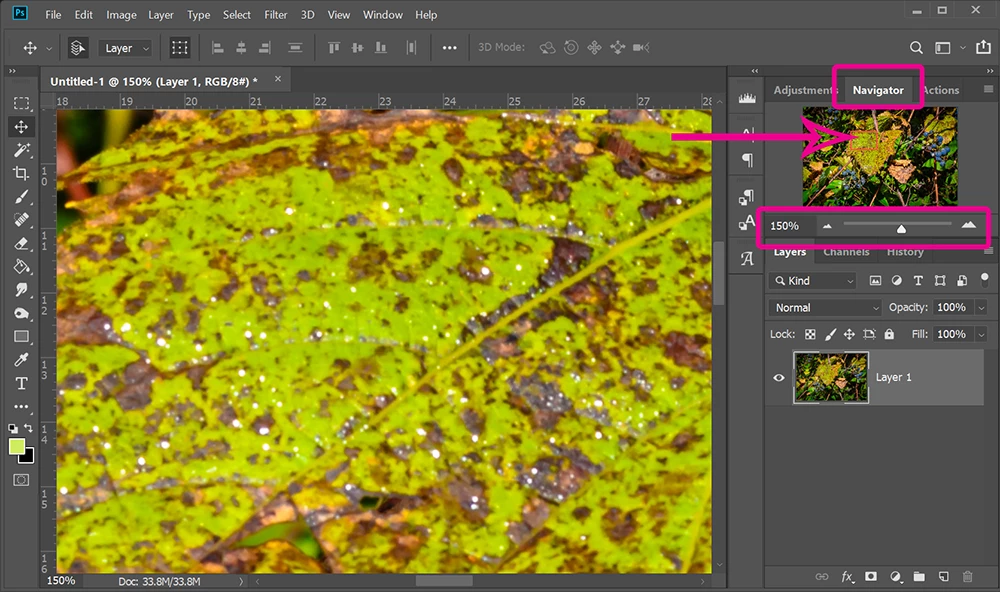The height and width of the screenshot is (592, 1000).
Task: Select the Paint Bucket tool
Action: 21,267
